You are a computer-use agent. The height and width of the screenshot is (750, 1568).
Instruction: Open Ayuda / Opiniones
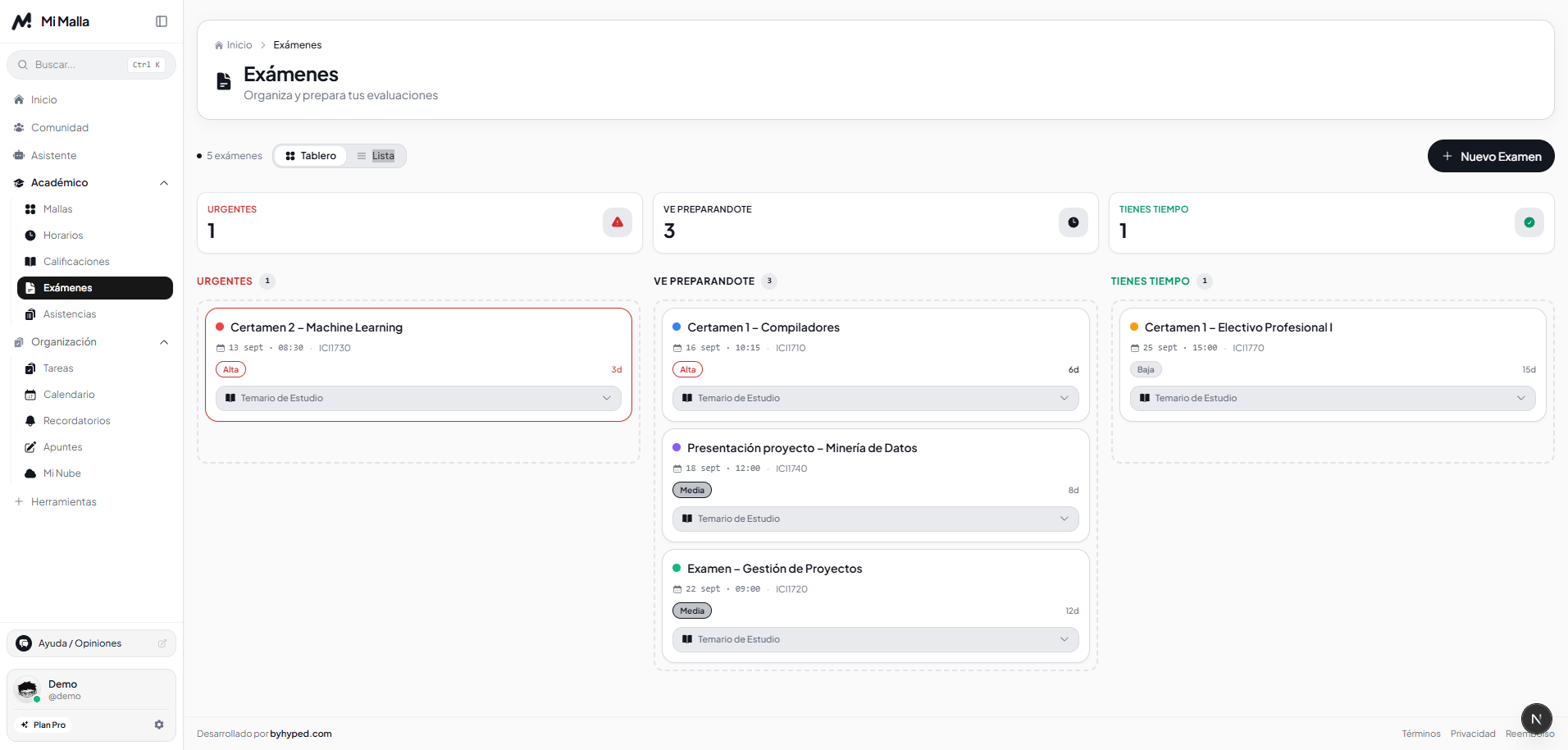91,643
